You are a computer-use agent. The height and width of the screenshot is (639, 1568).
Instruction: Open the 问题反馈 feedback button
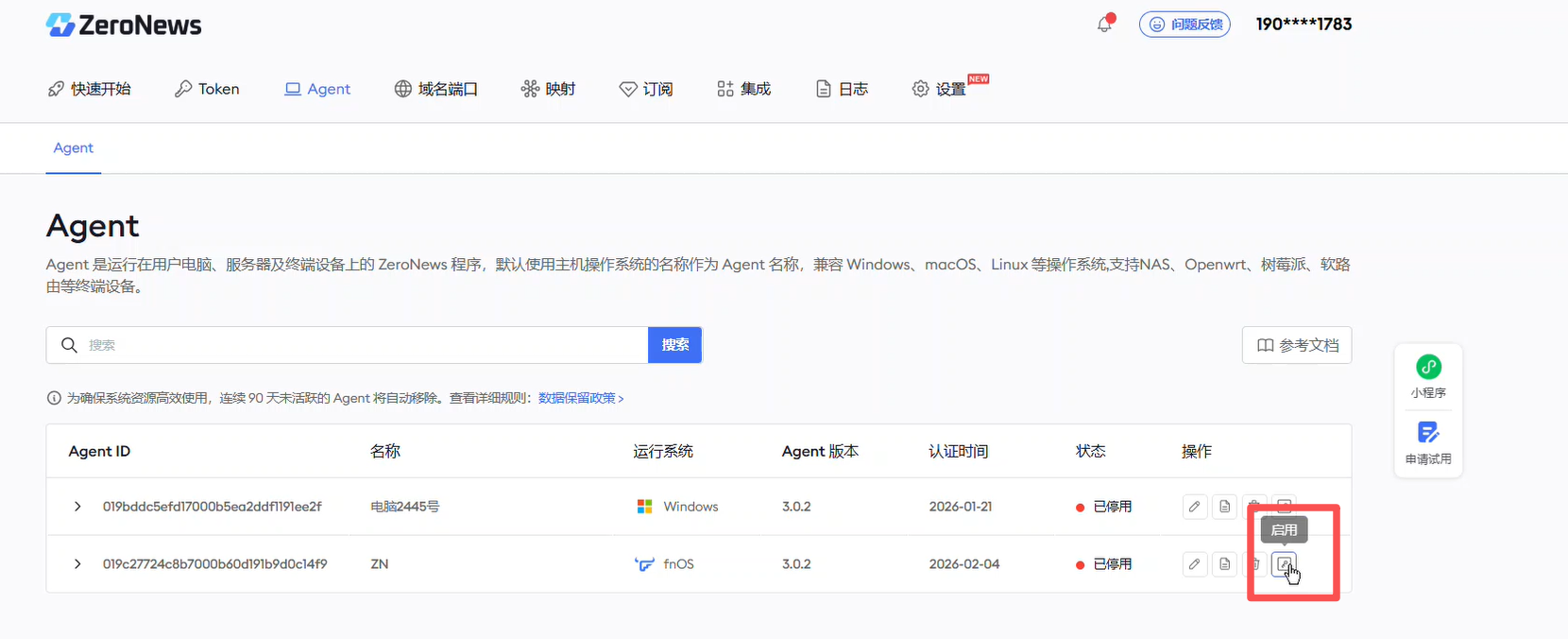1185,25
